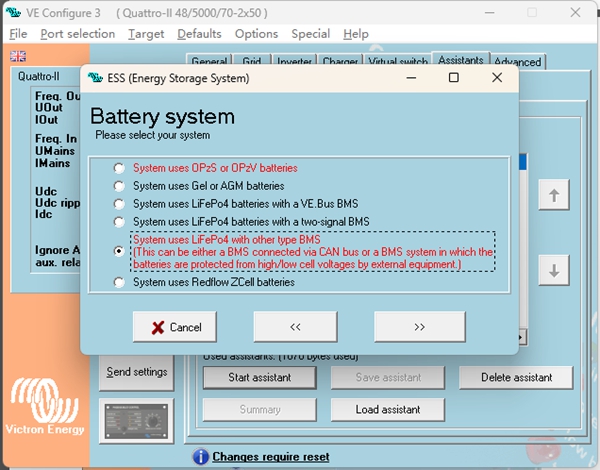Switch to the General tab
Viewport: 600px width, 470px height.
[209, 61]
